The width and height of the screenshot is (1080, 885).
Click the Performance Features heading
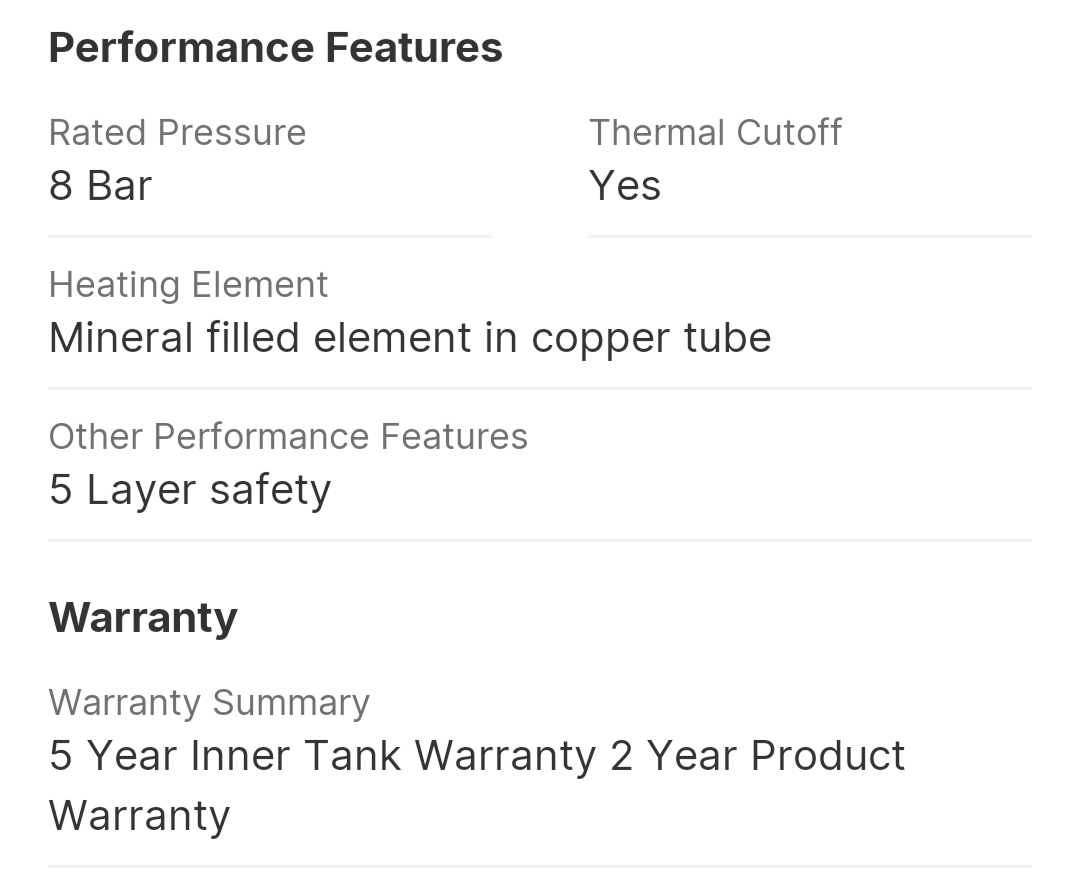[275, 48]
